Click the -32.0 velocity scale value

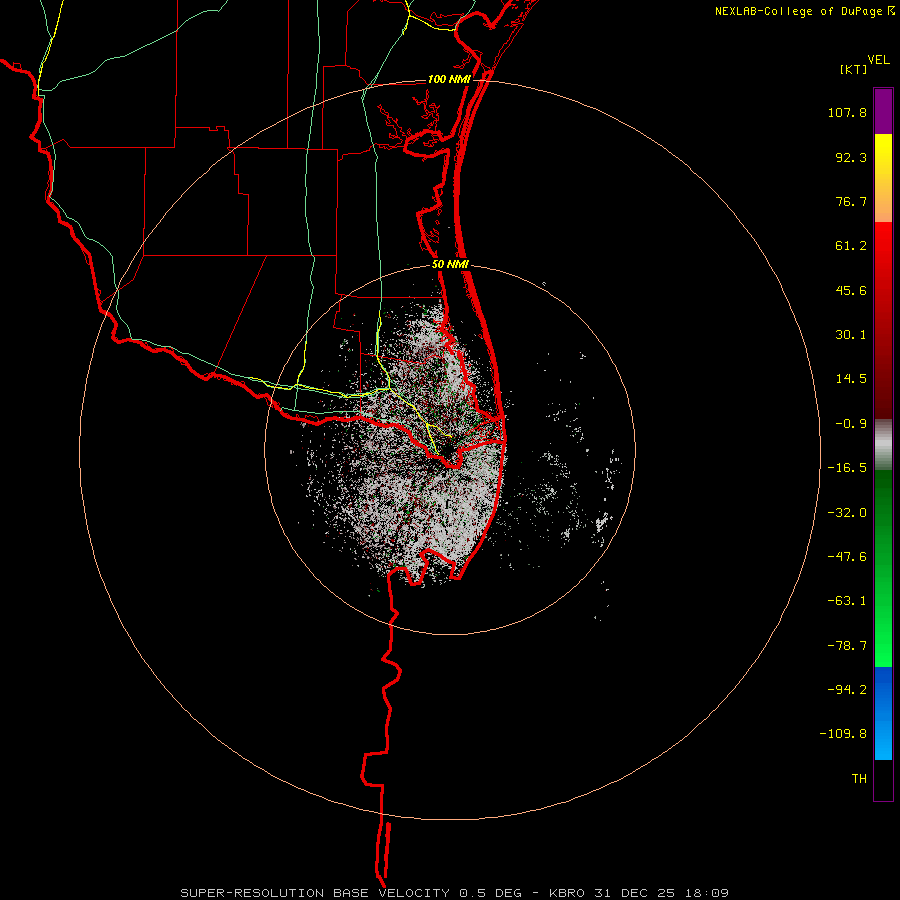coord(847,513)
